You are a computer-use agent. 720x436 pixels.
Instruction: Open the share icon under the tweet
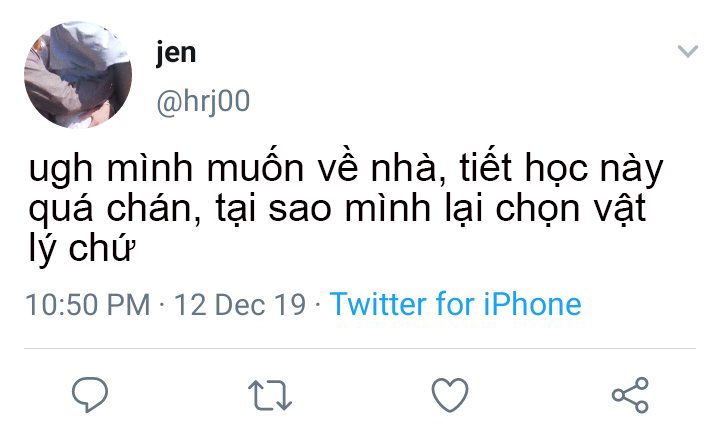click(x=630, y=395)
